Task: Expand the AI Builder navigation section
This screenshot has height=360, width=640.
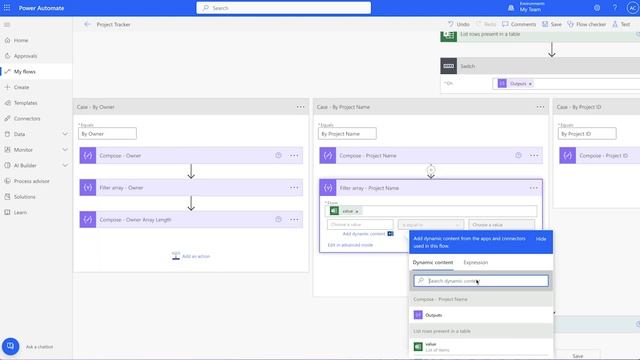Action: coord(65,165)
